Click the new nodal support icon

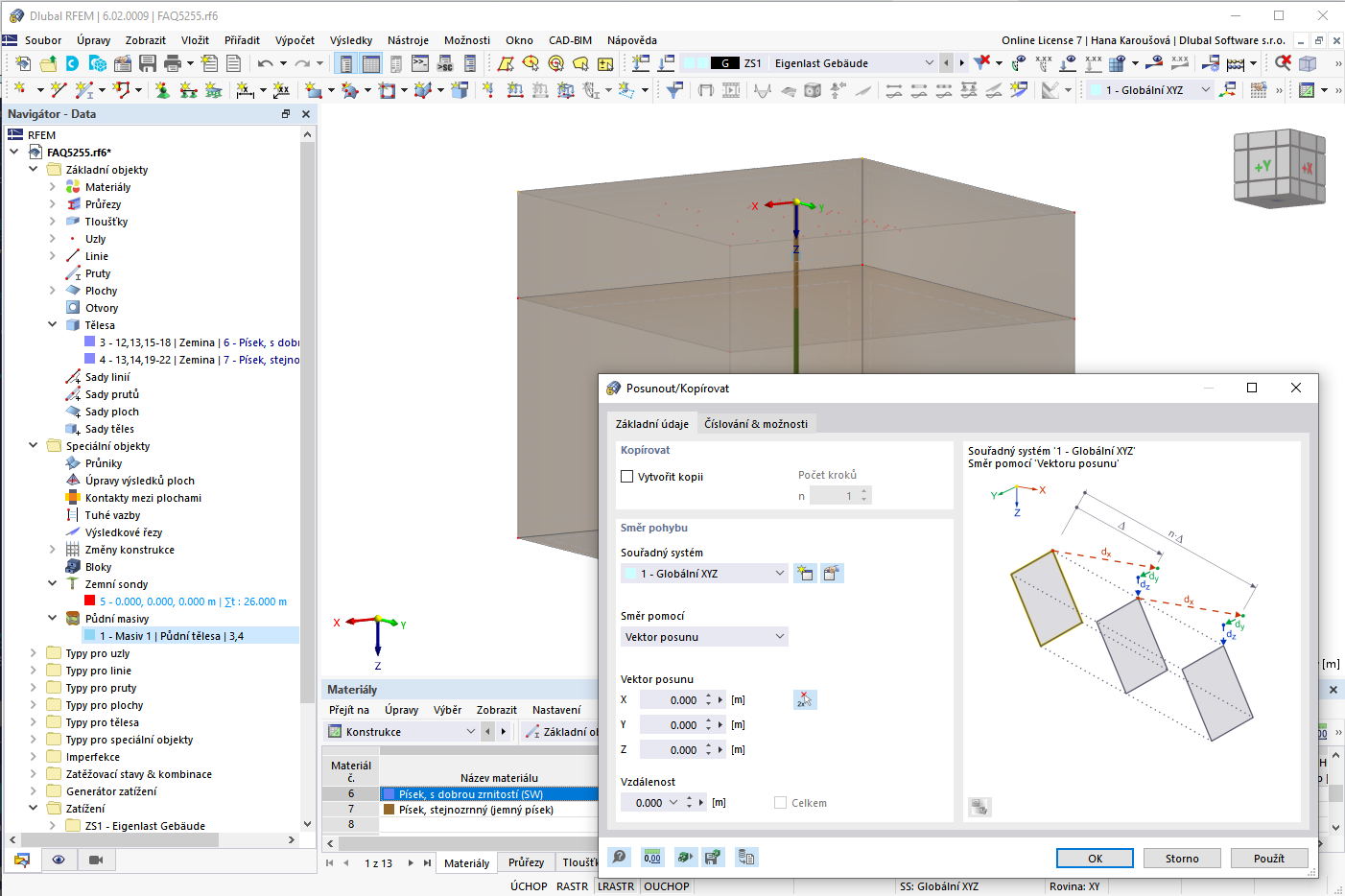click(162, 90)
